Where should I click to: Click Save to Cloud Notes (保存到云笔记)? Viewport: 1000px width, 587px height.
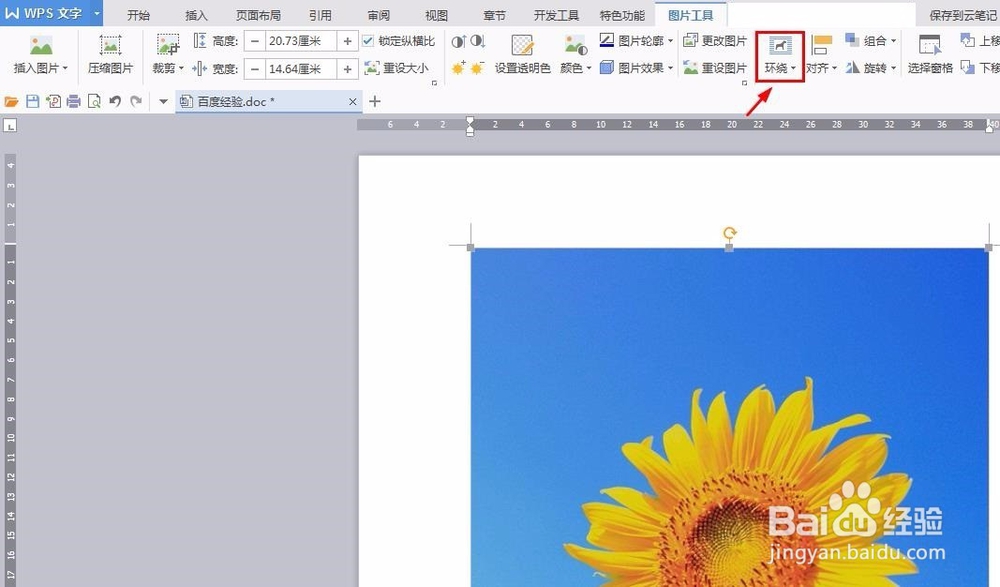963,15
